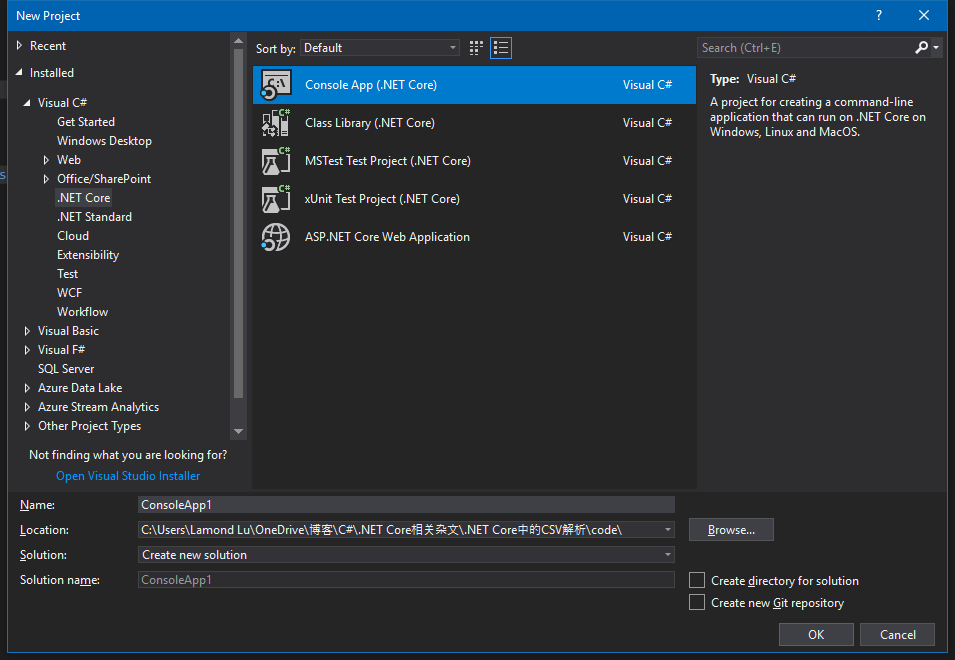Screen dimensions: 955x660
Task: Click the tree scrollbar down arrow
Action: [x=239, y=431]
